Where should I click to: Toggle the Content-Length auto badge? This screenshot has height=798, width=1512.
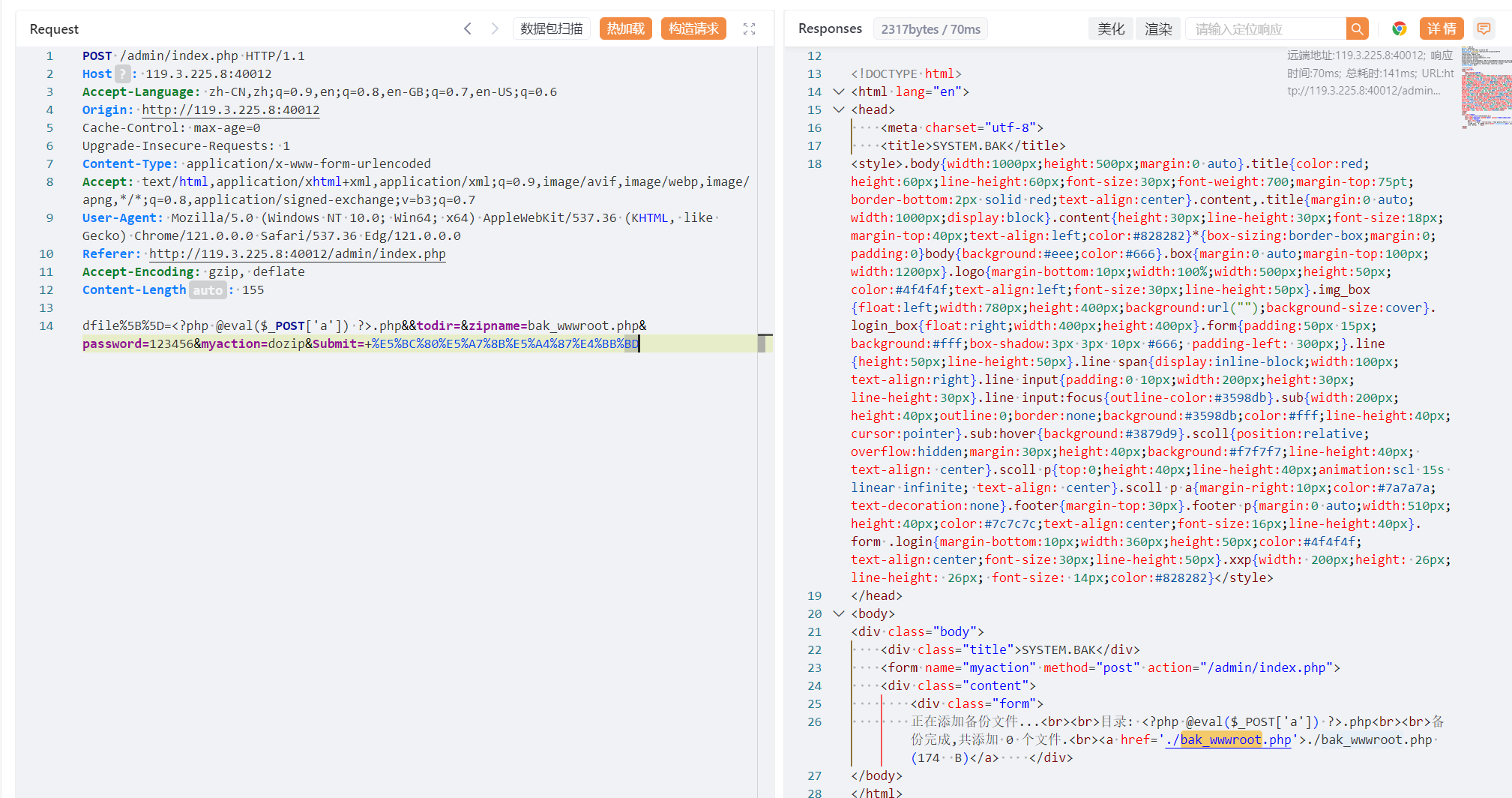[x=208, y=289]
